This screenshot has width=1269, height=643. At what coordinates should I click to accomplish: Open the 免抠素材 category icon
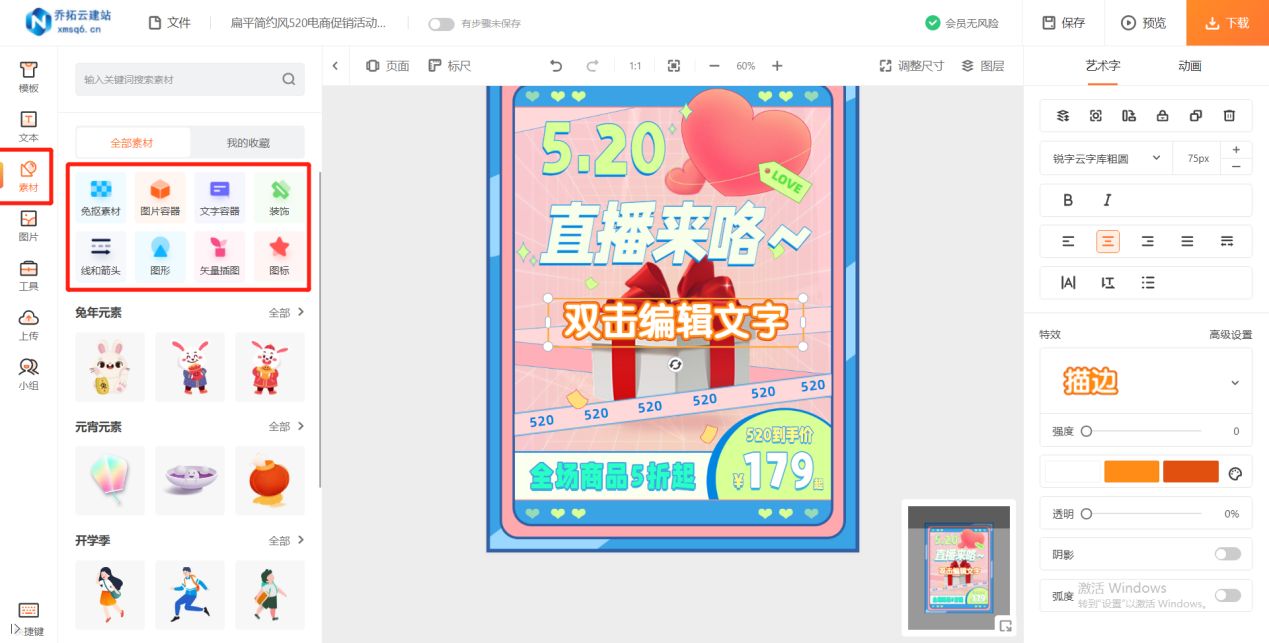point(100,195)
